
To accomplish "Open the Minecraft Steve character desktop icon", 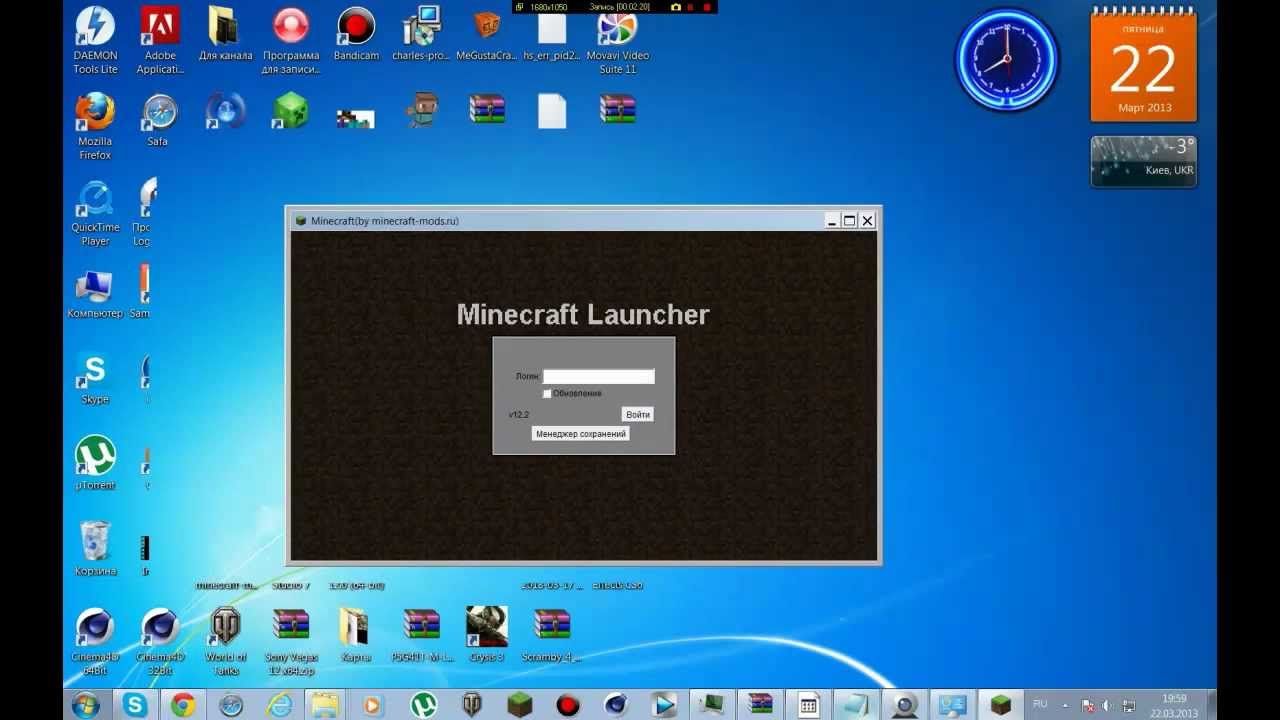I will coord(423,110).
